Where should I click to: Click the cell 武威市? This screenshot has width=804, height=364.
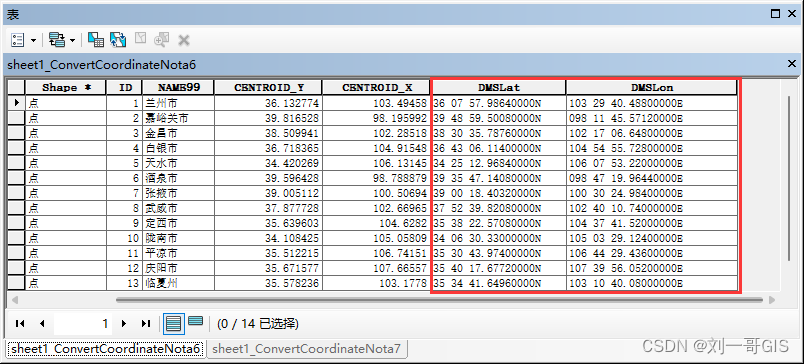point(178,208)
